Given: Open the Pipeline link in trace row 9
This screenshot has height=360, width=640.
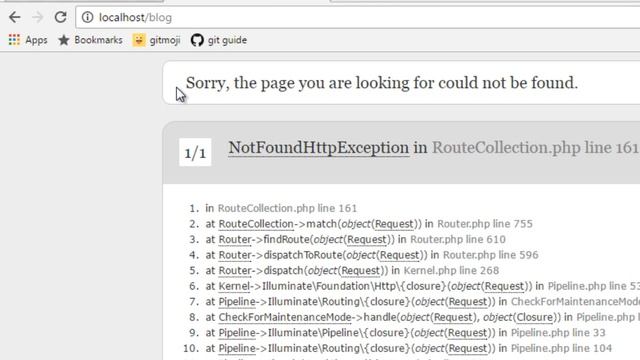Looking at the screenshot, I should click(x=237, y=332).
